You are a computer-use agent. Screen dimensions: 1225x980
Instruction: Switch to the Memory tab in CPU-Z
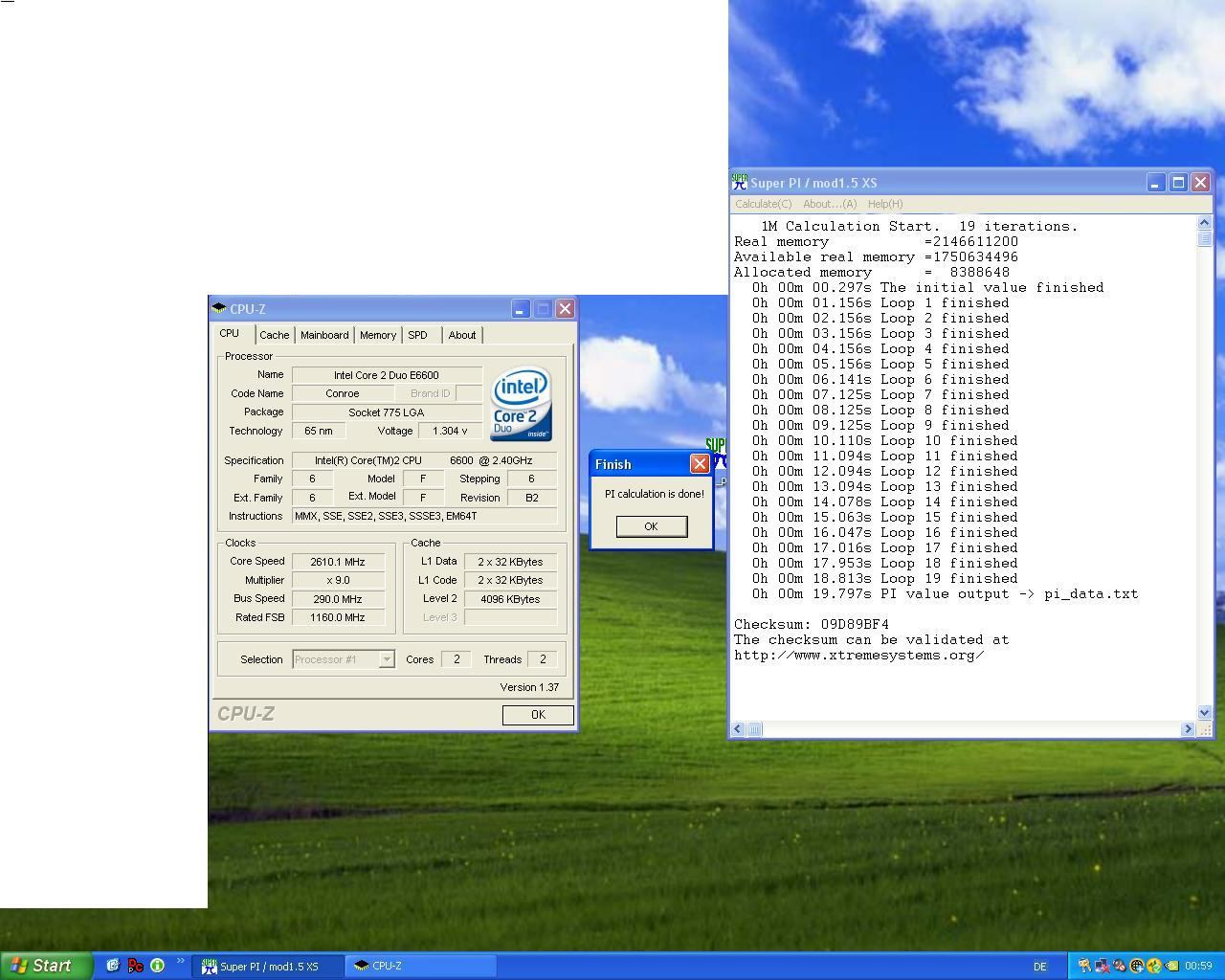coord(377,335)
